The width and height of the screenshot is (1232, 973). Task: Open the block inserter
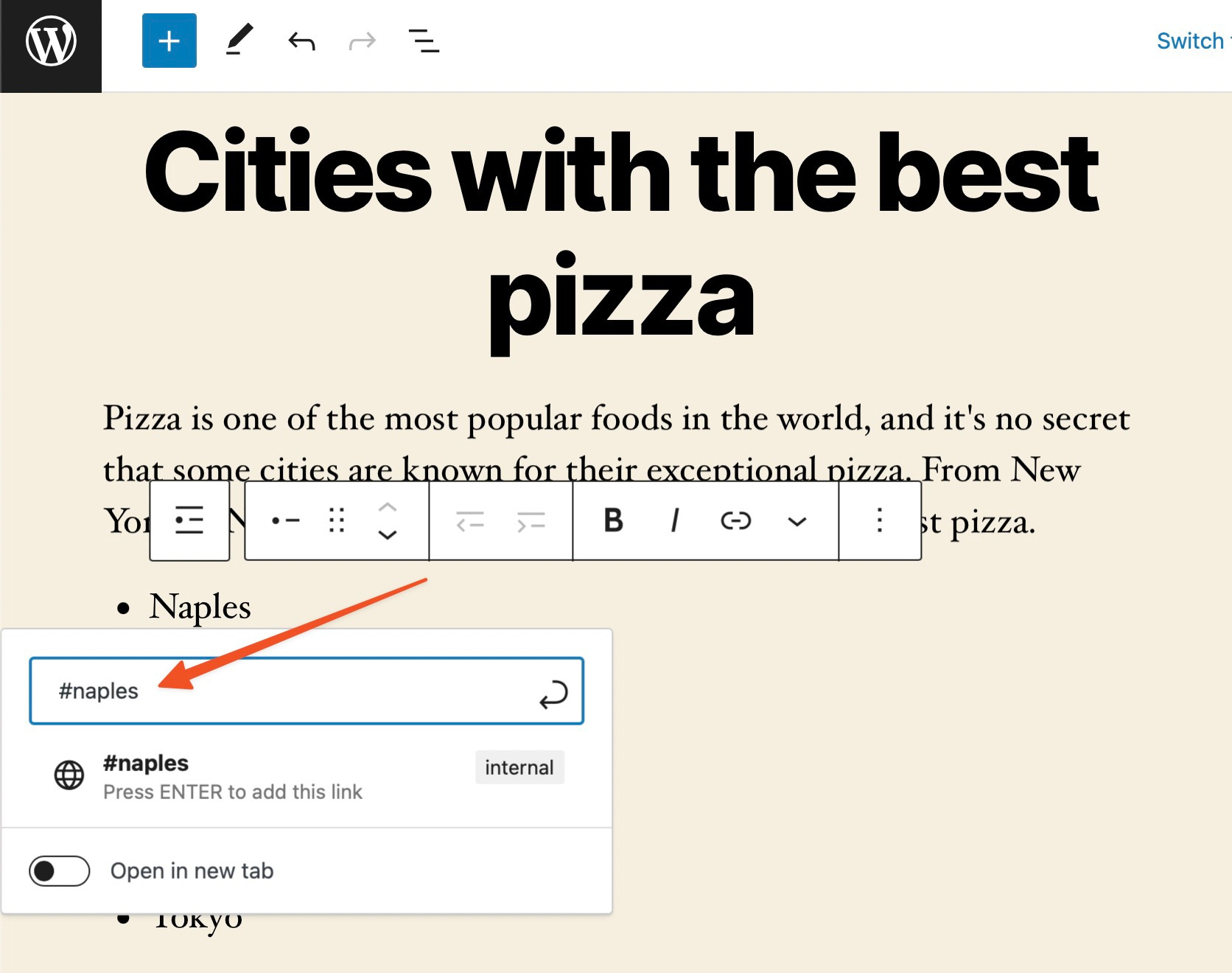(169, 42)
